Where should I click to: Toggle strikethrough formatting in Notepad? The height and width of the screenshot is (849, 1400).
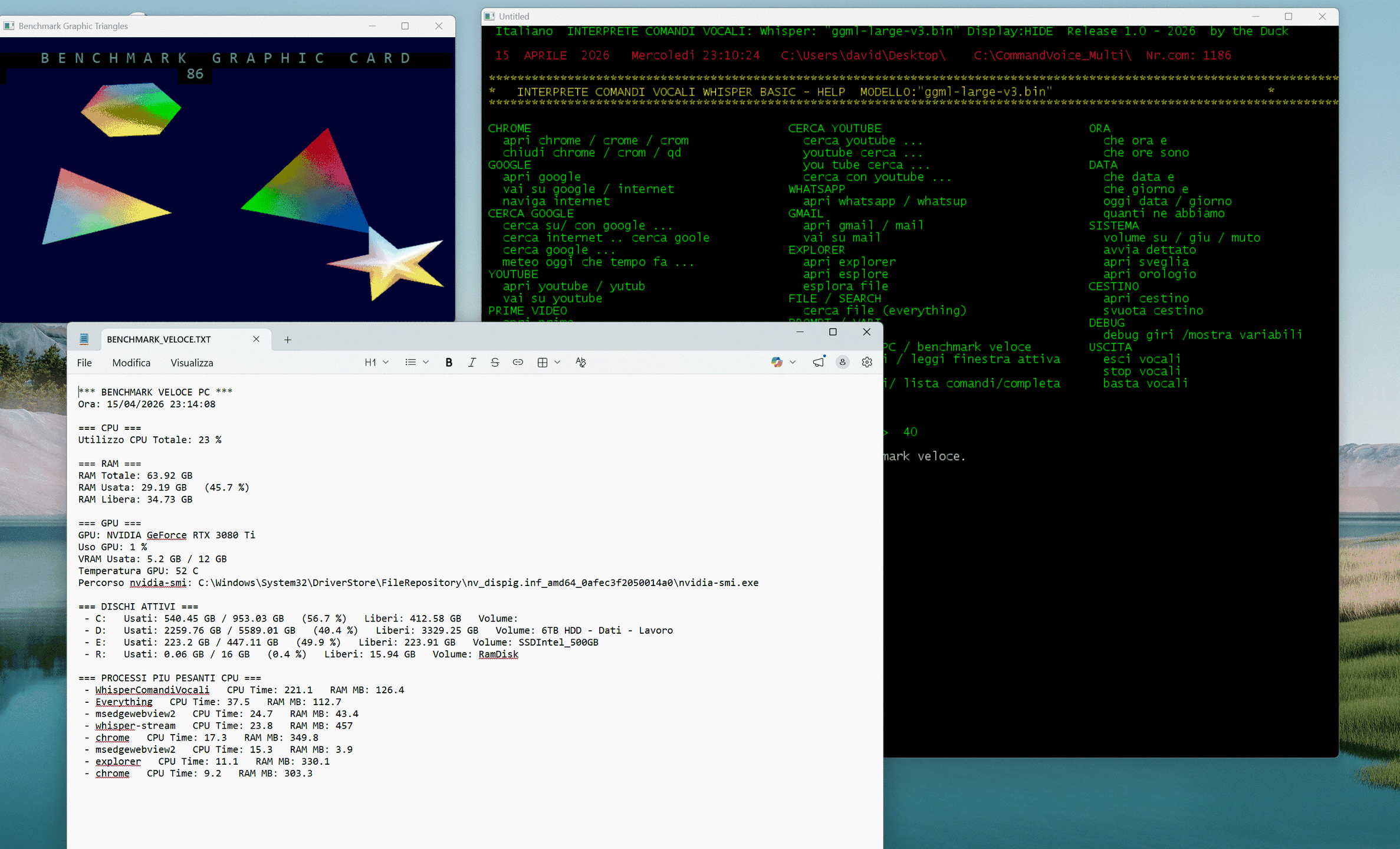point(495,363)
